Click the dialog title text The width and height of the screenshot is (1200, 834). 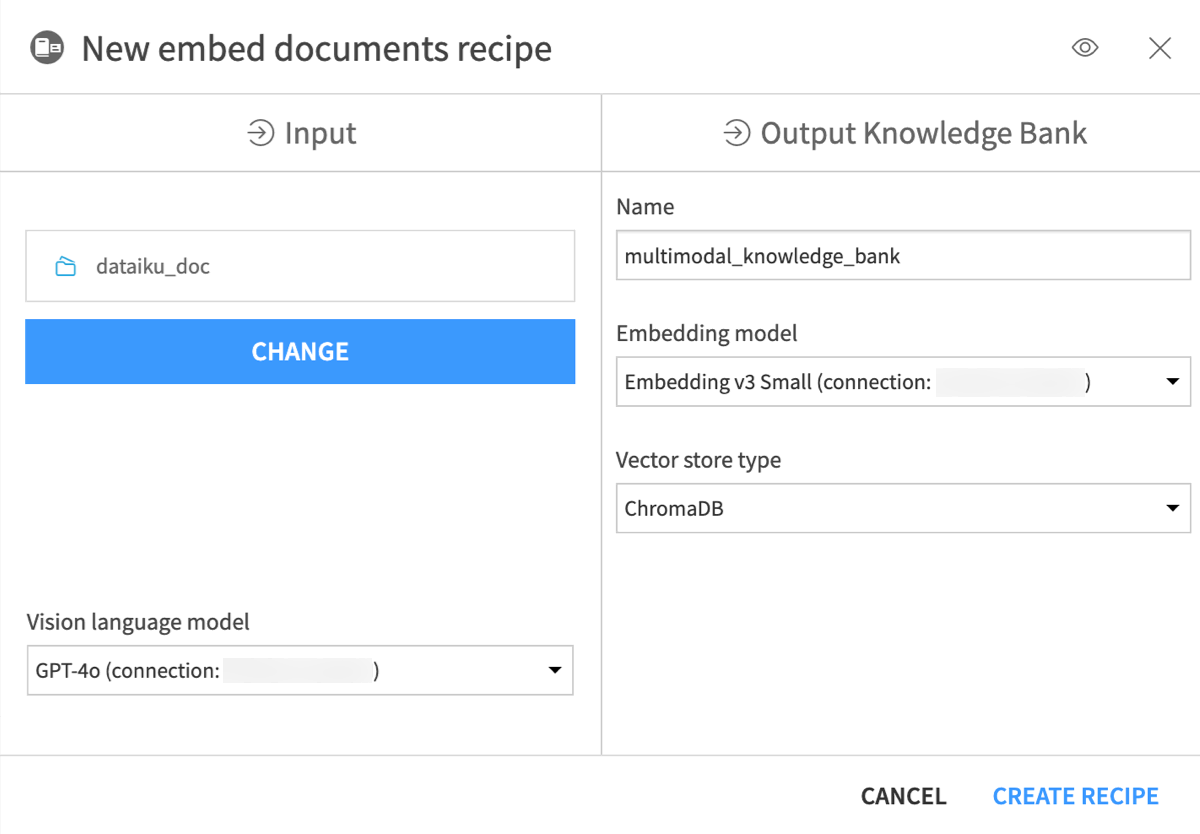point(316,48)
